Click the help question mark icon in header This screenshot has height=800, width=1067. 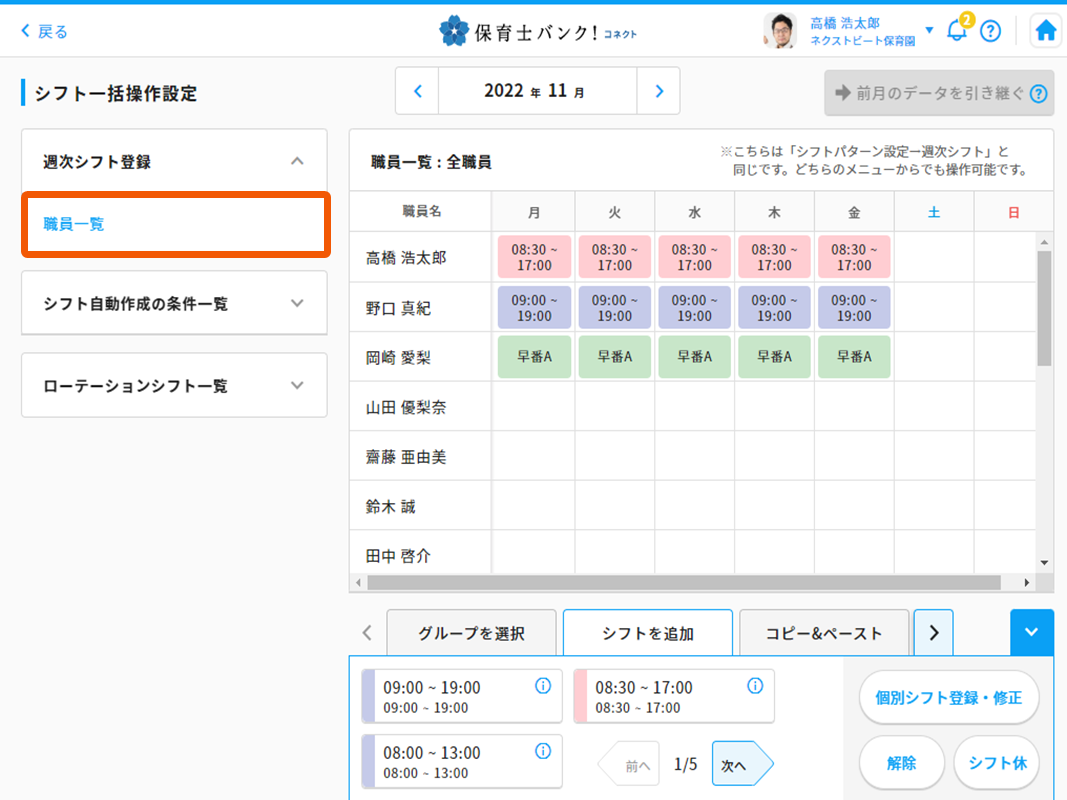coord(990,31)
